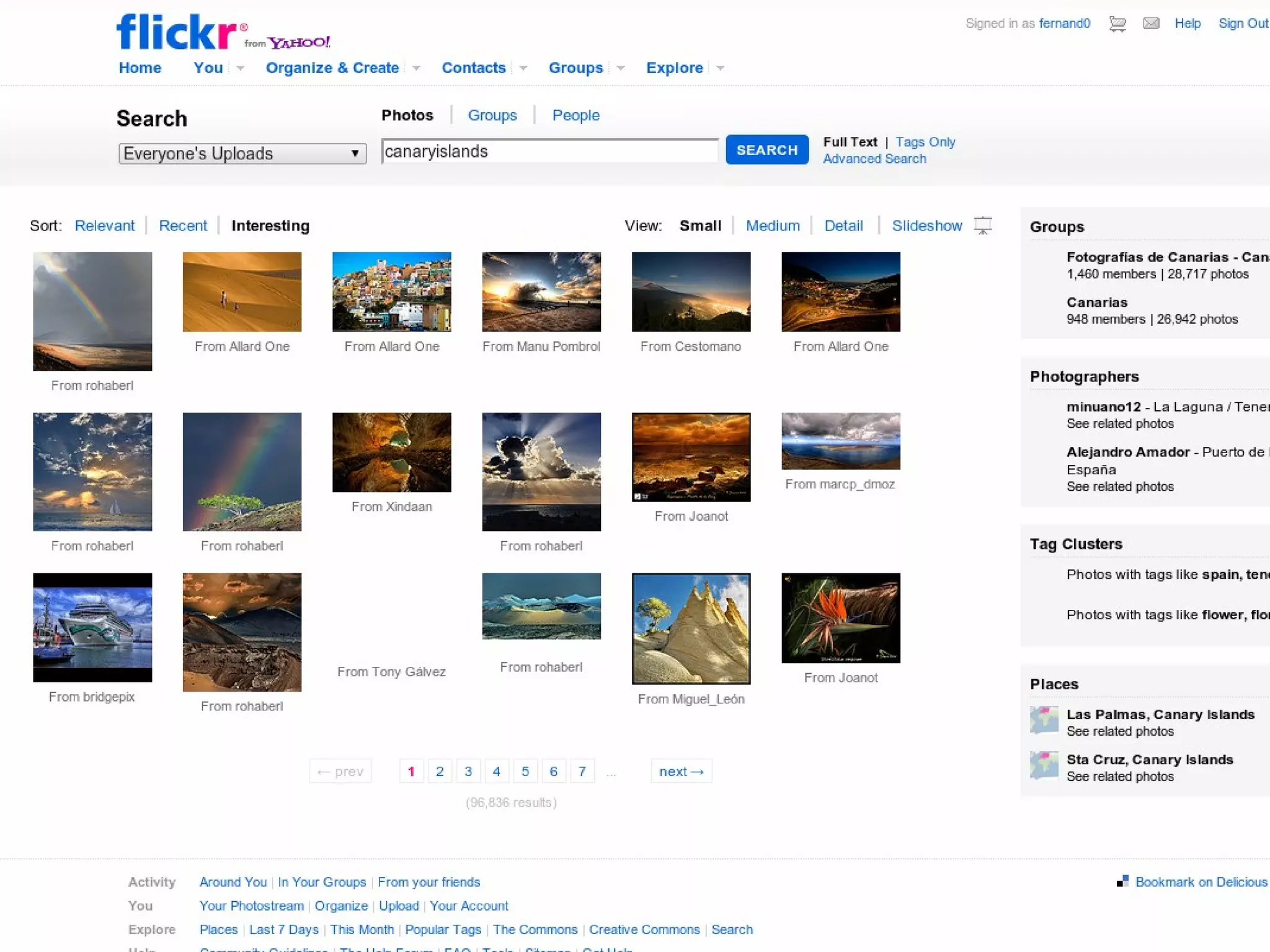1270x952 pixels.
Task: Open Sta Cruz, Canary Islands place
Action: pyautogui.click(x=1150, y=759)
